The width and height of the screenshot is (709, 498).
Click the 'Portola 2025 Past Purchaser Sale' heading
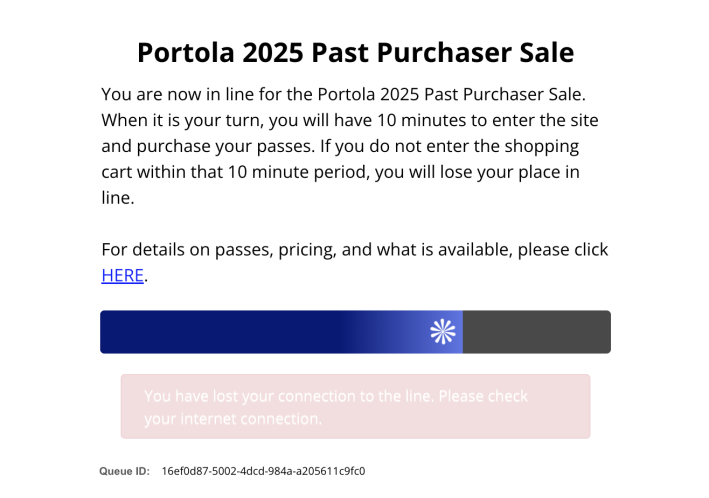(356, 52)
